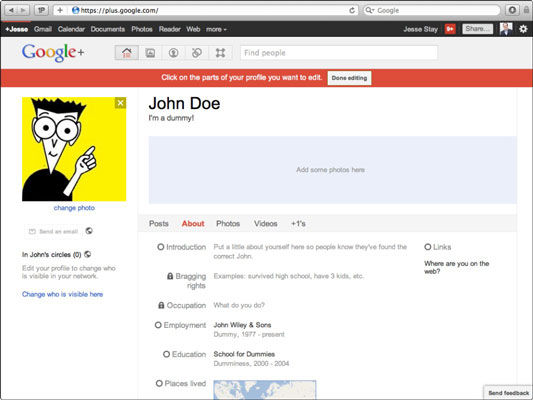Open the Games icon in Google+ nav

pyautogui.click(x=220, y=53)
